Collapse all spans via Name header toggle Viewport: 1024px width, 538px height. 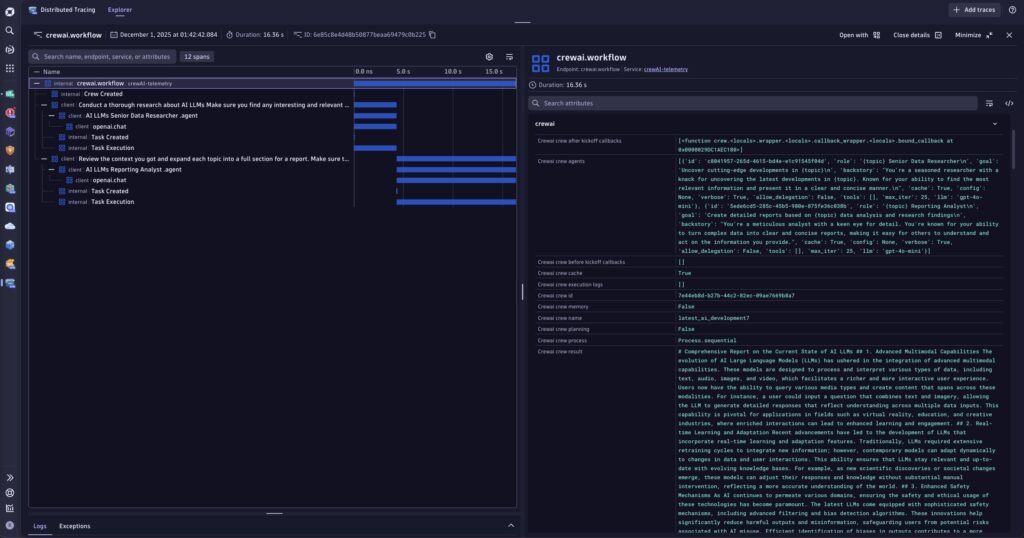pos(37,72)
